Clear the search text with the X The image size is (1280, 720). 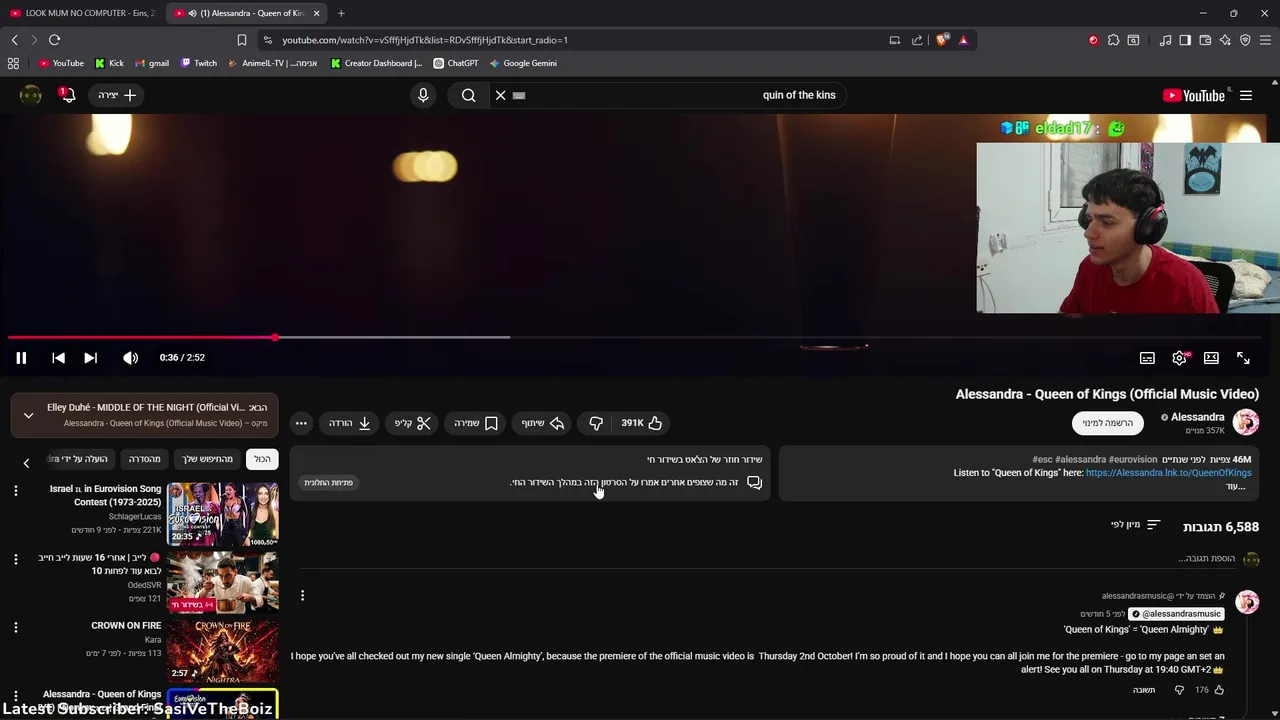501,95
